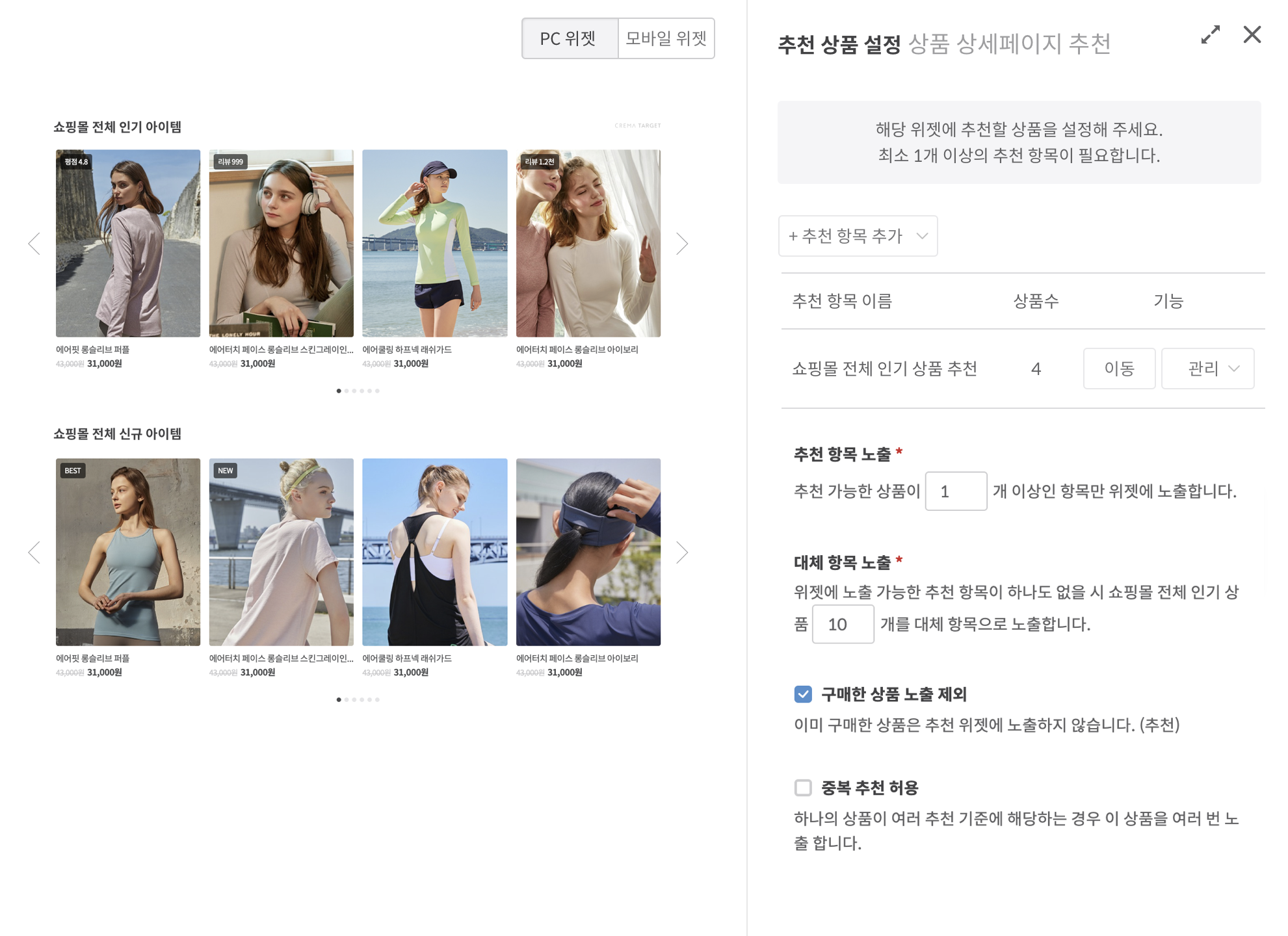Screen dimensions: 1288x936
Task: Click next arrow on 신규 아이템 carousel
Action: [x=681, y=552]
